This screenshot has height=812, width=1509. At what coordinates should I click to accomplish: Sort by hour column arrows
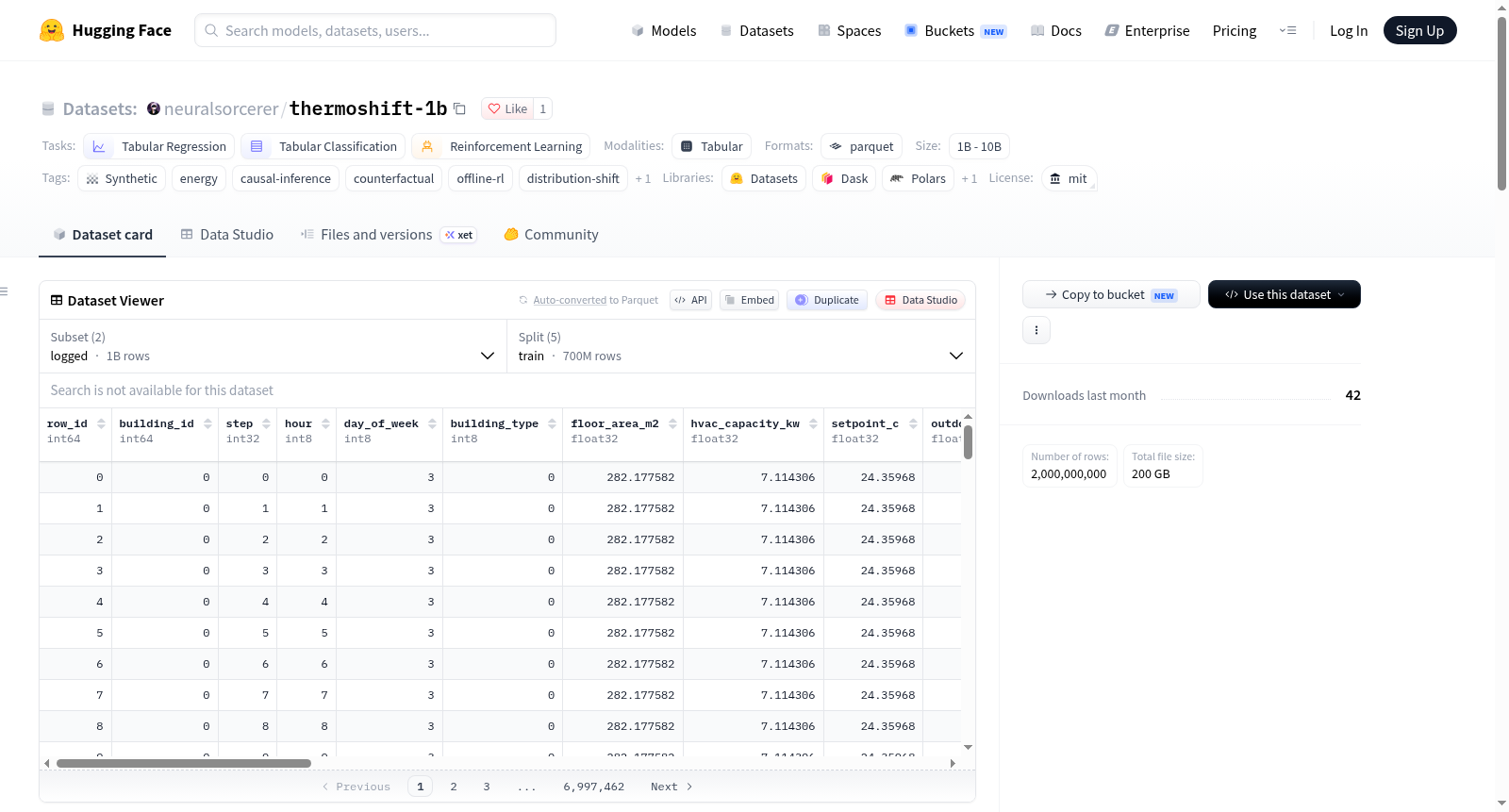coord(325,423)
